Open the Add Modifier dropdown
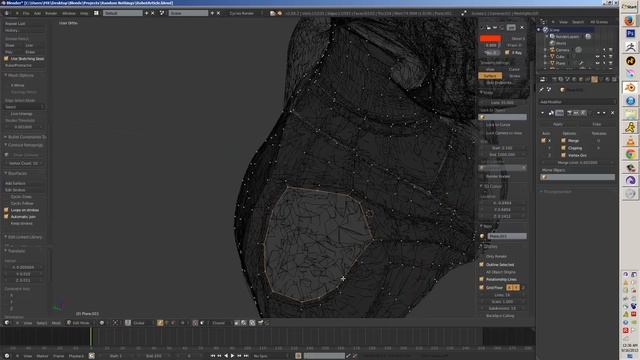The height and width of the screenshot is (360, 640). [578, 102]
